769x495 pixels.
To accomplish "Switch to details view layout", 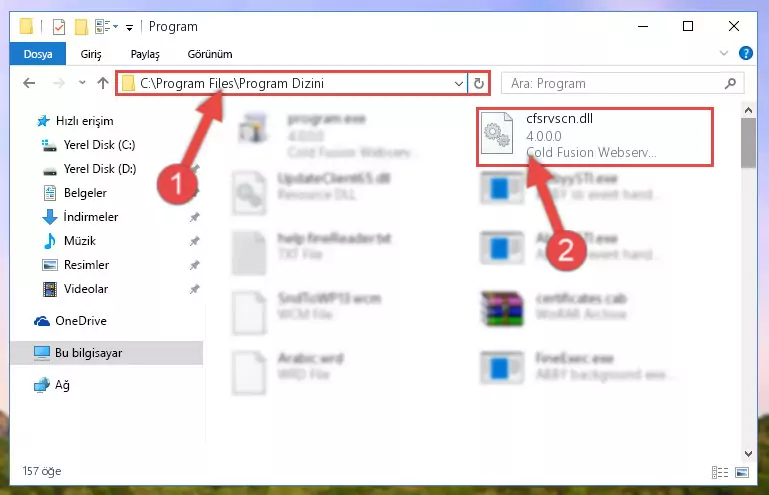I will (x=720, y=472).
